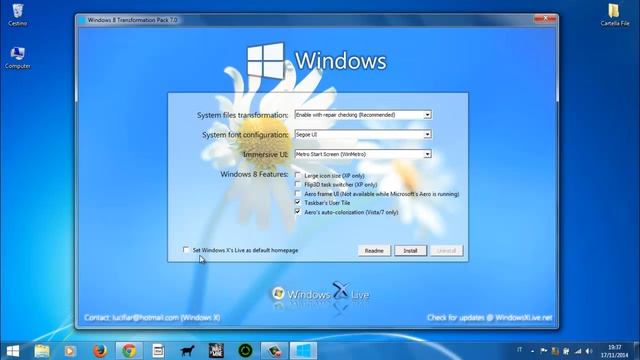Close the Transformation Pack window
640x360 pixels.
point(545,19)
